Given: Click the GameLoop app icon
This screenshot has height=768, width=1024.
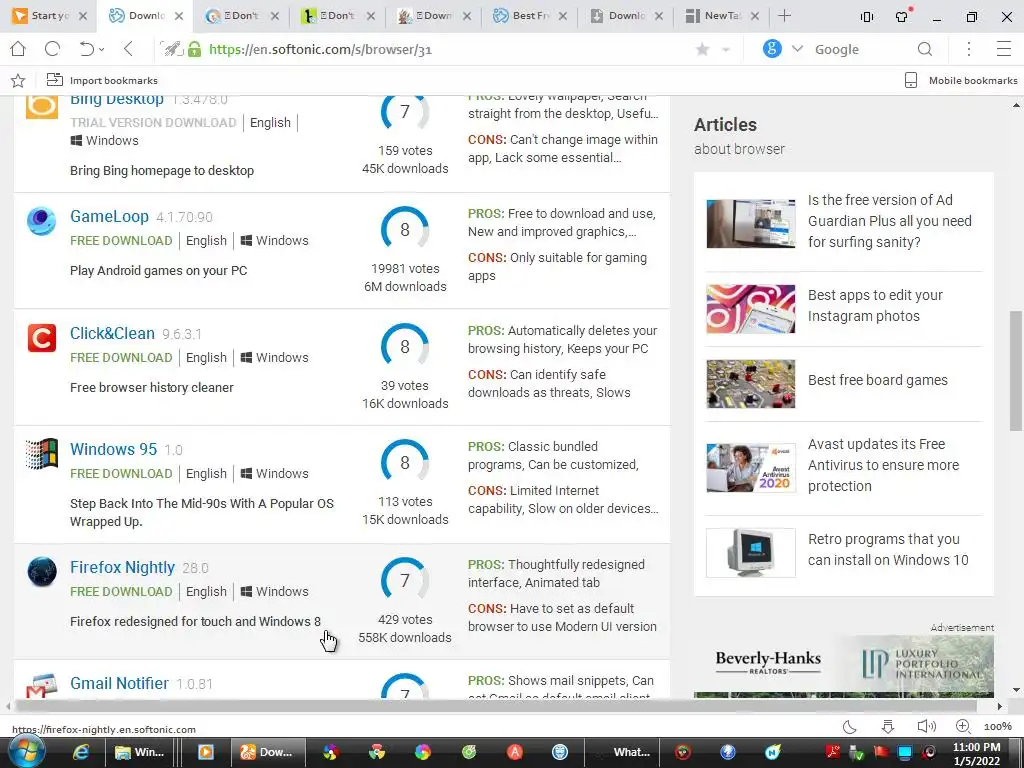Looking at the screenshot, I should click(41, 221).
